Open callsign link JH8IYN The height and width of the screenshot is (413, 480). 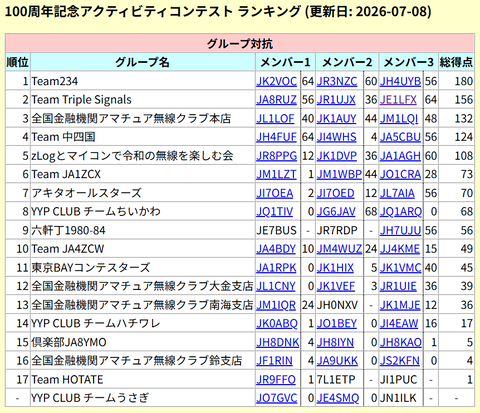click(x=335, y=343)
